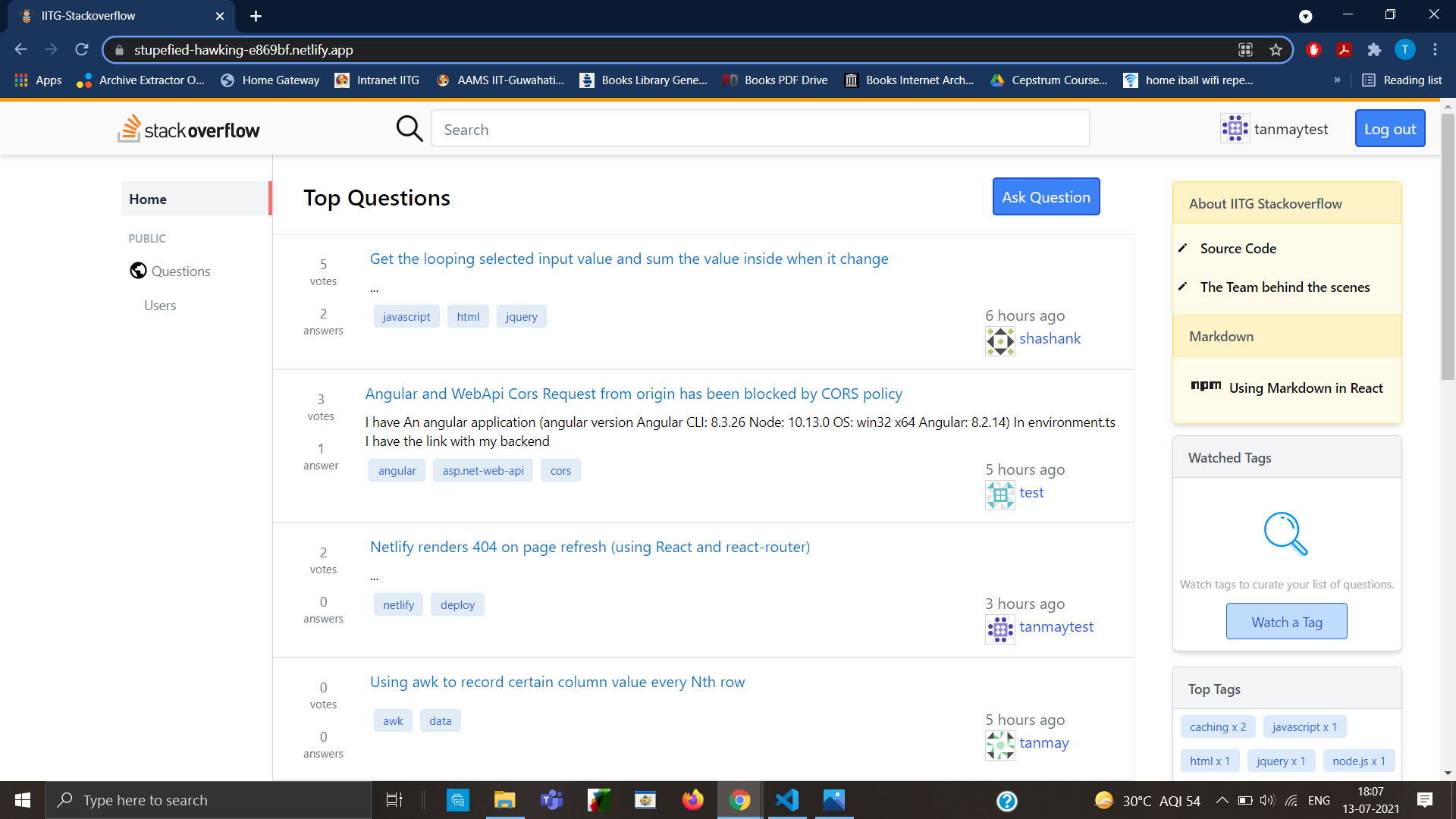Click the globe Questions icon in sidebar

(138, 271)
